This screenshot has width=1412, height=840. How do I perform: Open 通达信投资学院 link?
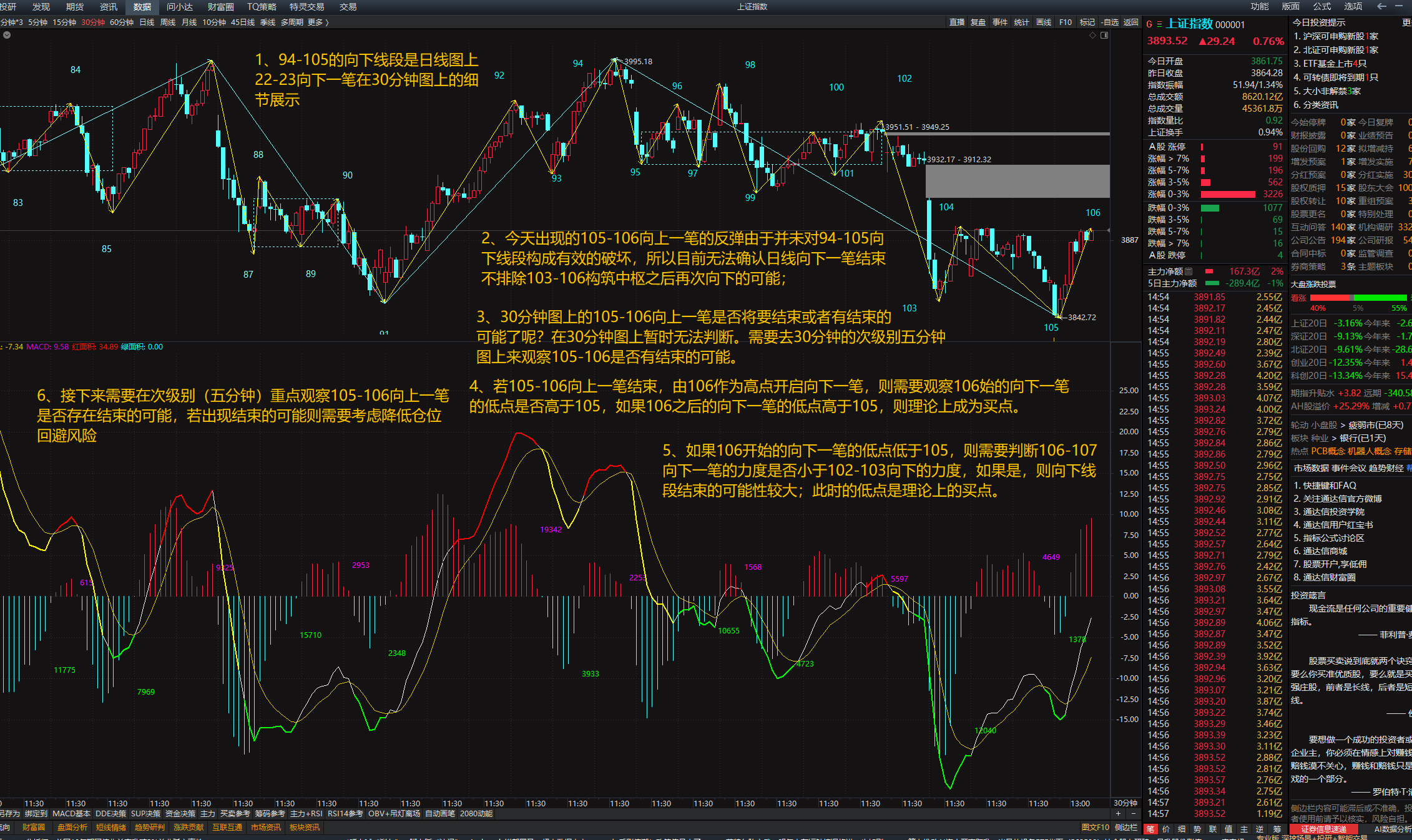click(x=1333, y=512)
